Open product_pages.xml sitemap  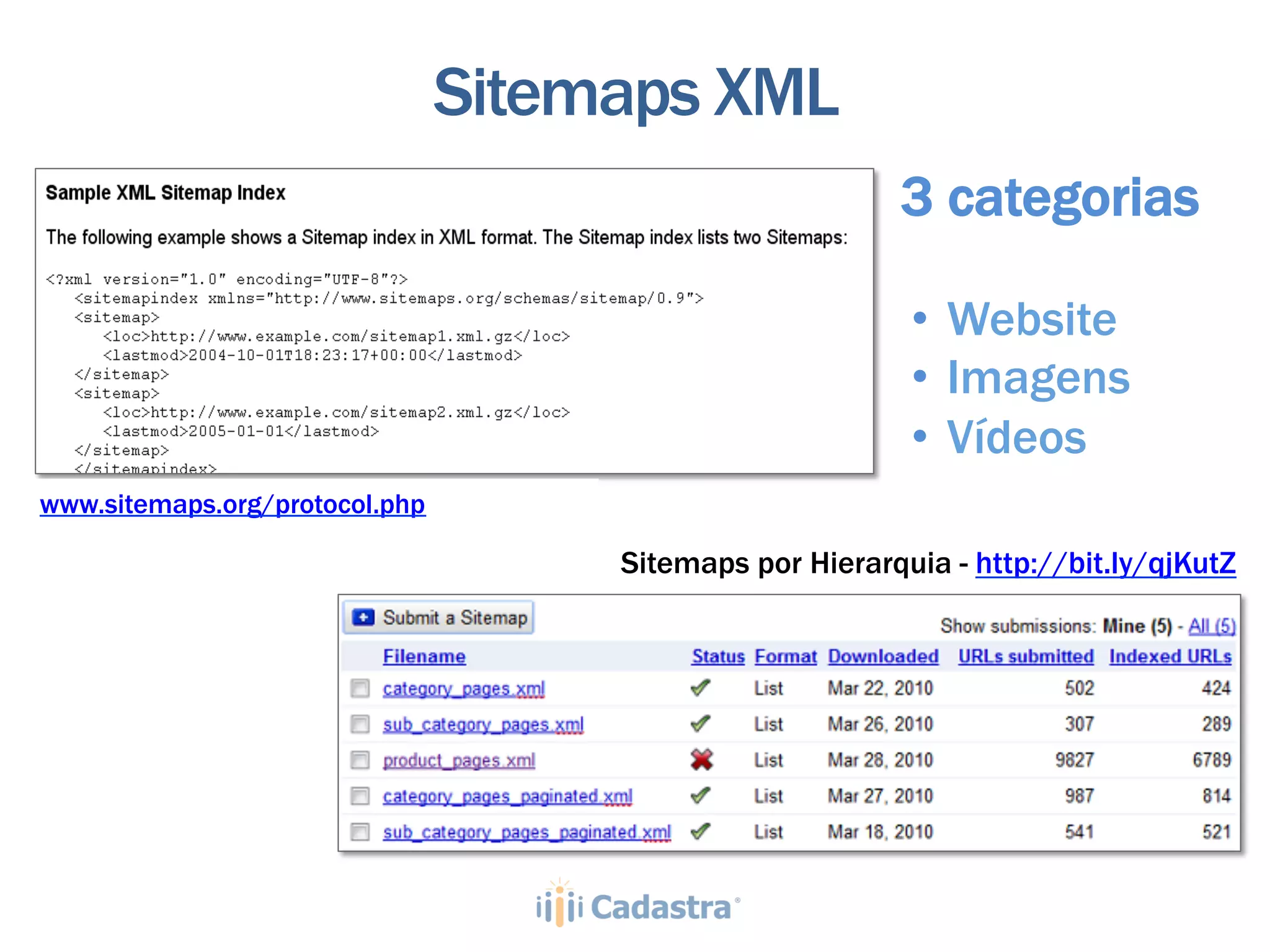click(459, 760)
